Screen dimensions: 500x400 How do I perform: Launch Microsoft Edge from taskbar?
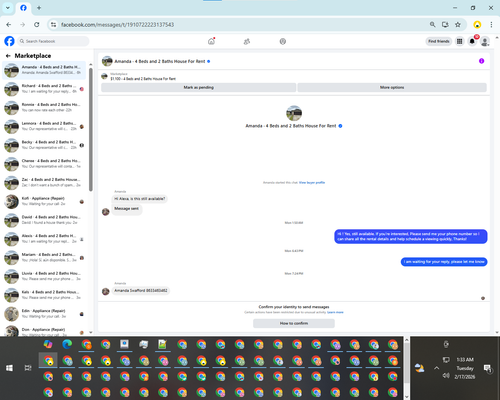(67, 344)
